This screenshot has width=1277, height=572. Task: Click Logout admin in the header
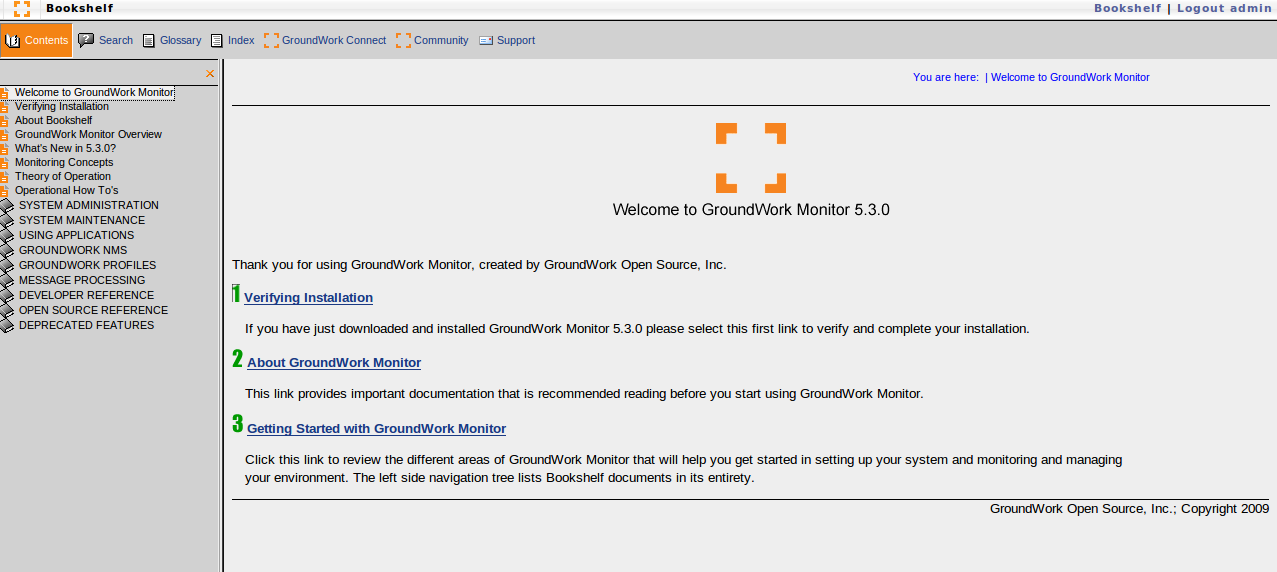[x=1224, y=8]
